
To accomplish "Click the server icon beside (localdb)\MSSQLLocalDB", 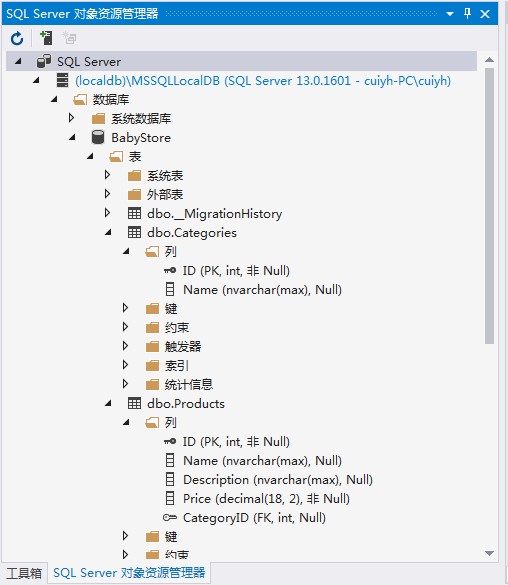I will (x=62, y=80).
